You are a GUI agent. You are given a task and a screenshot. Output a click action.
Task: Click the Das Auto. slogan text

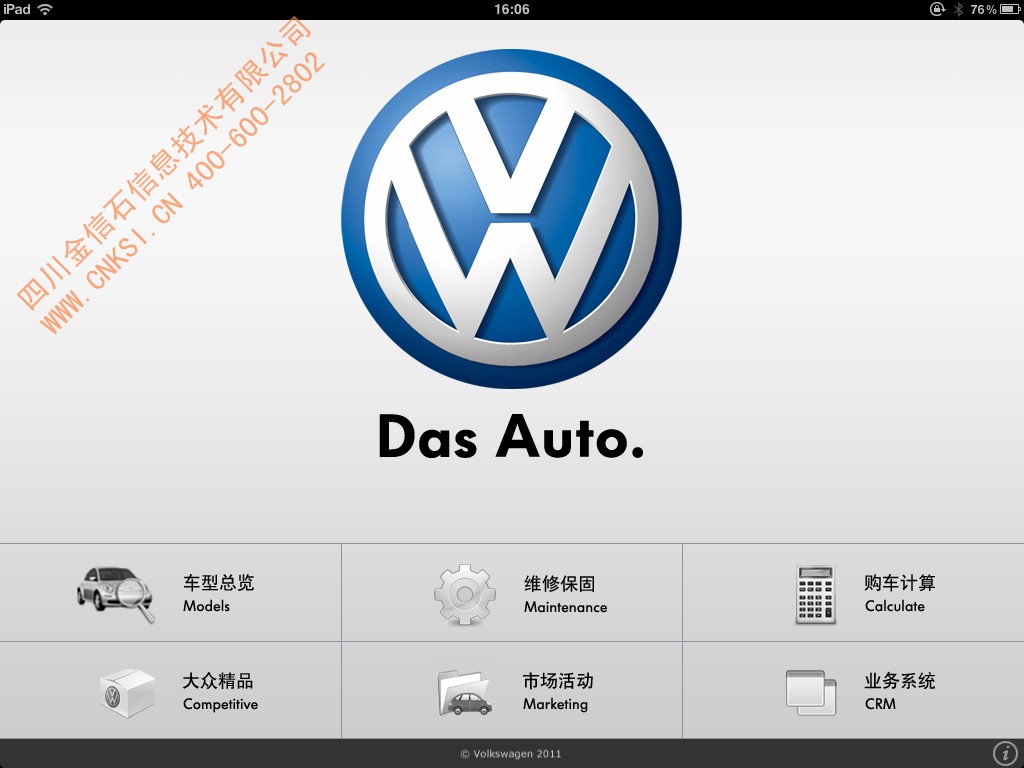click(511, 436)
